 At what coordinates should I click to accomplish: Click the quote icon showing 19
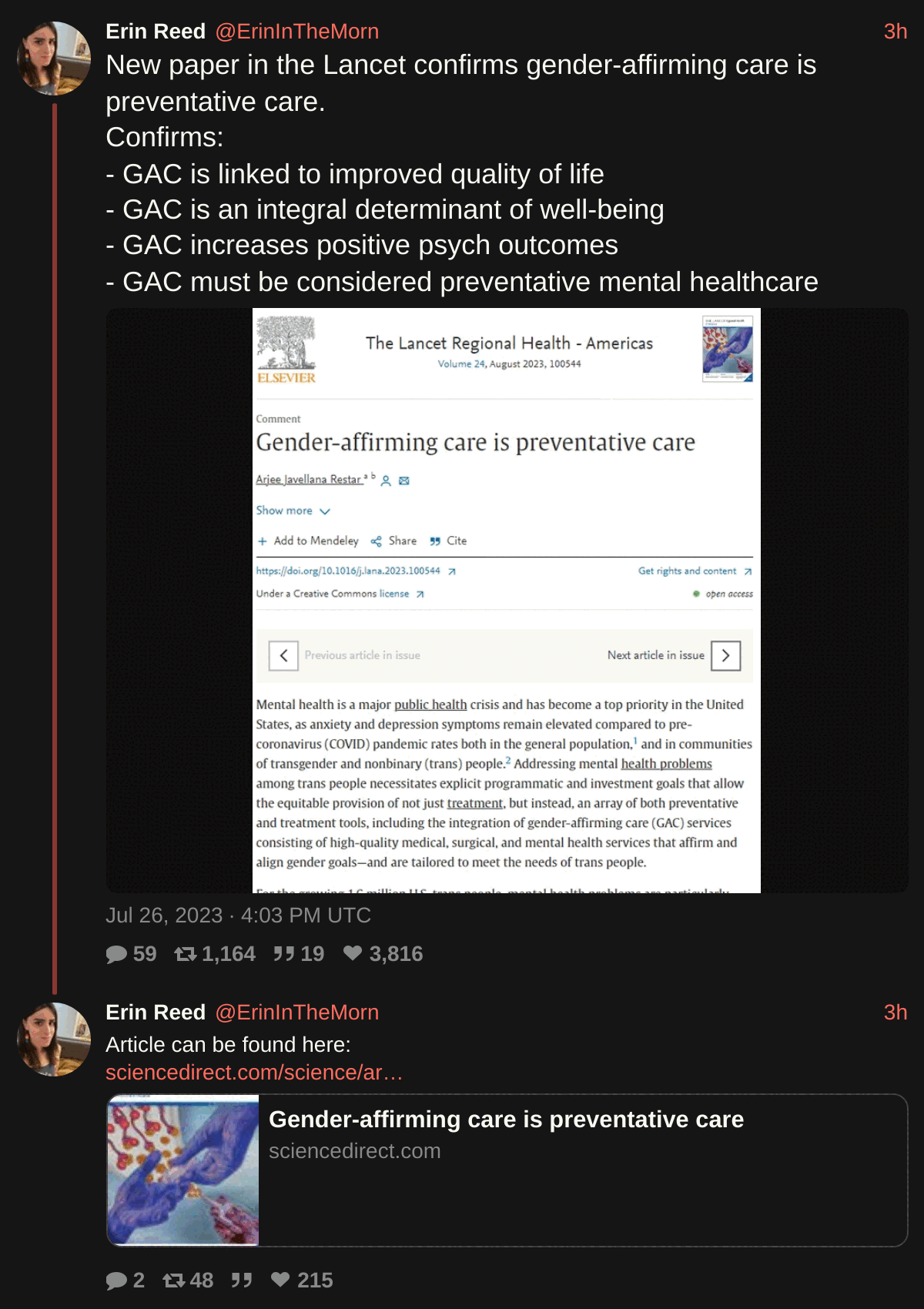click(x=284, y=954)
